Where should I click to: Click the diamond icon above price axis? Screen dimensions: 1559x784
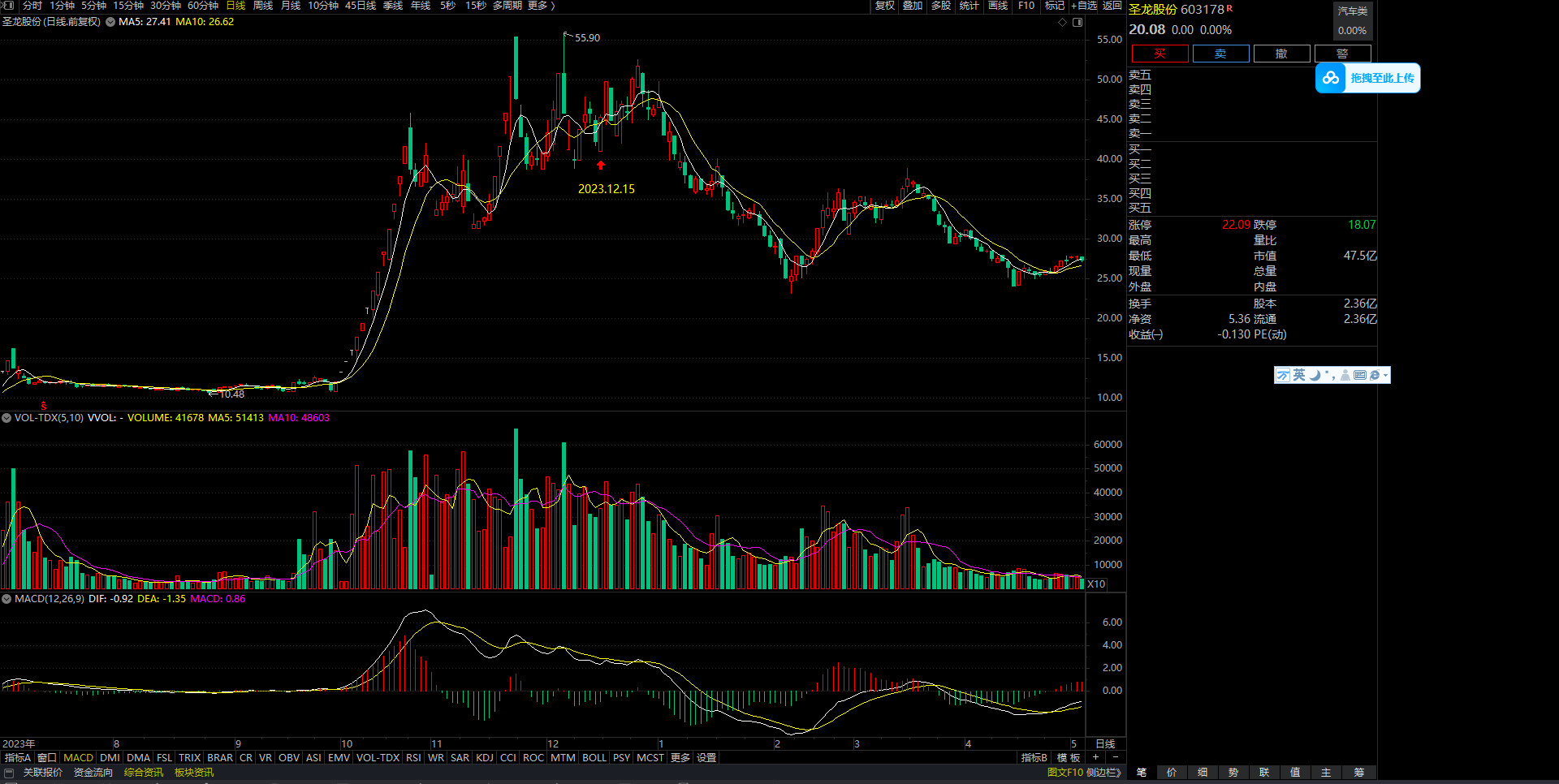pyautogui.click(x=1062, y=23)
